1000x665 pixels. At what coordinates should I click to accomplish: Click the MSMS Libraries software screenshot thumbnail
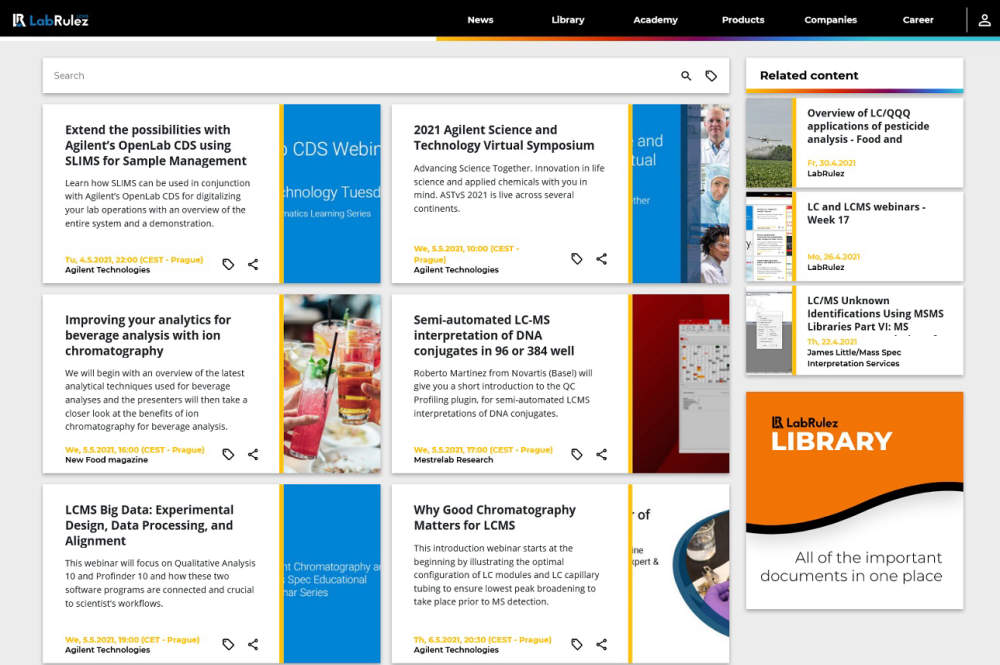pyautogui.click(x=768, y=330)
